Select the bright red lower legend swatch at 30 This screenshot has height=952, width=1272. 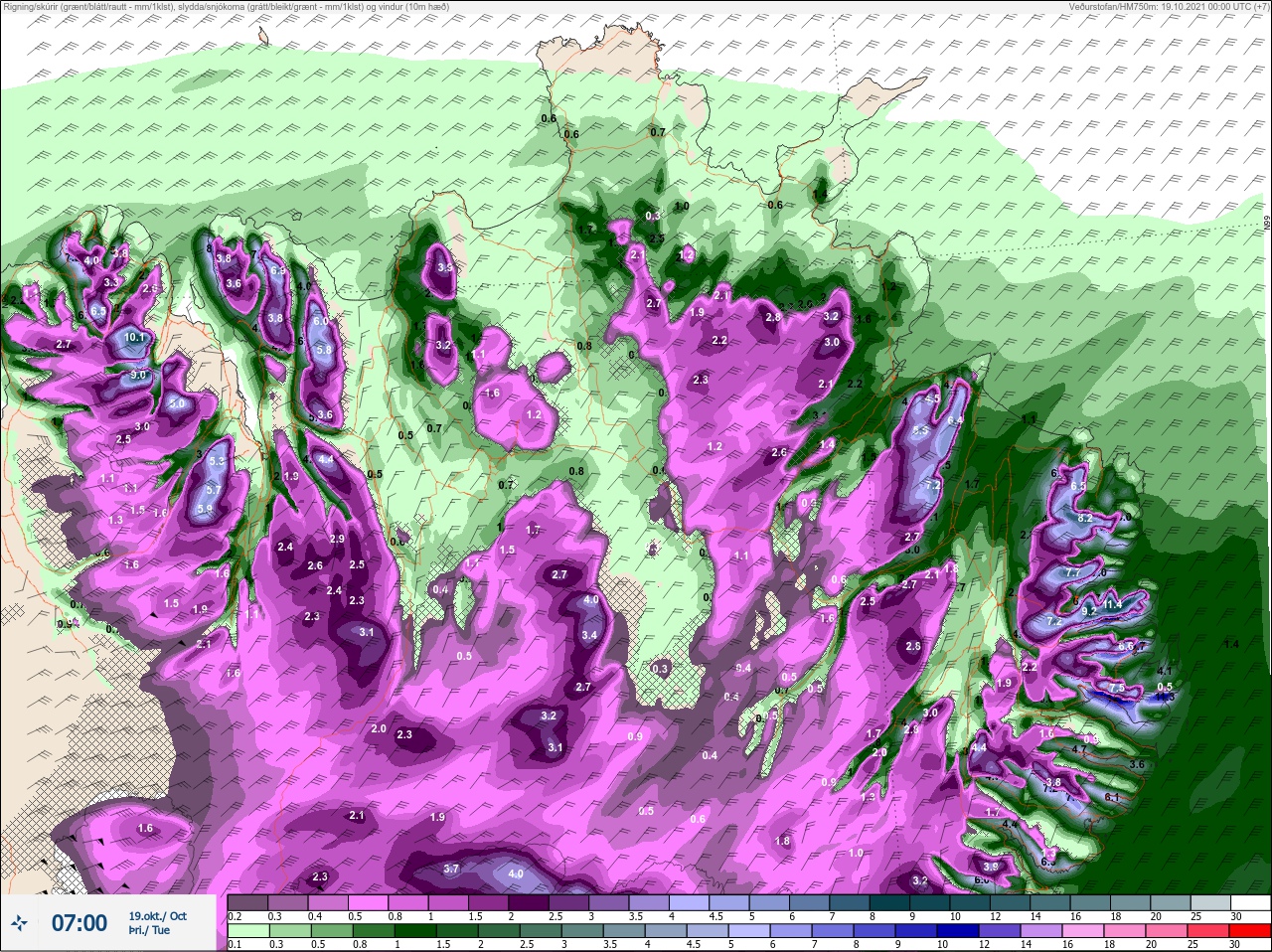point(1252,931)
